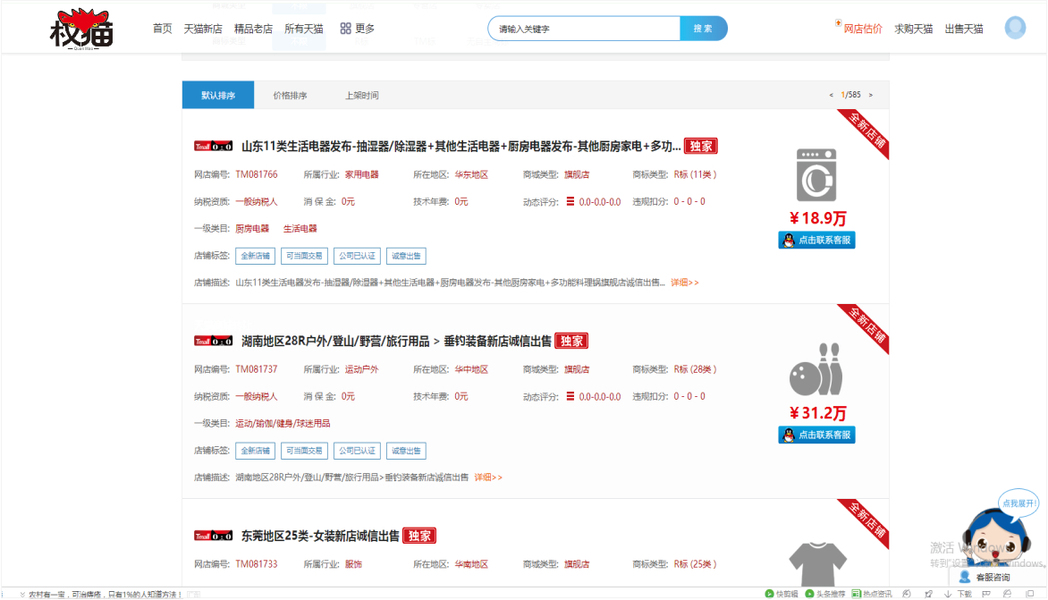Select the 上架时间 sort tab

pos(362,95)
